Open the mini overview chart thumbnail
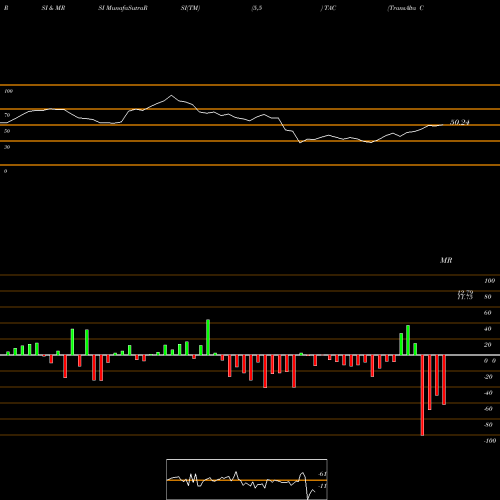500x500 pixels. pos(247,479)
